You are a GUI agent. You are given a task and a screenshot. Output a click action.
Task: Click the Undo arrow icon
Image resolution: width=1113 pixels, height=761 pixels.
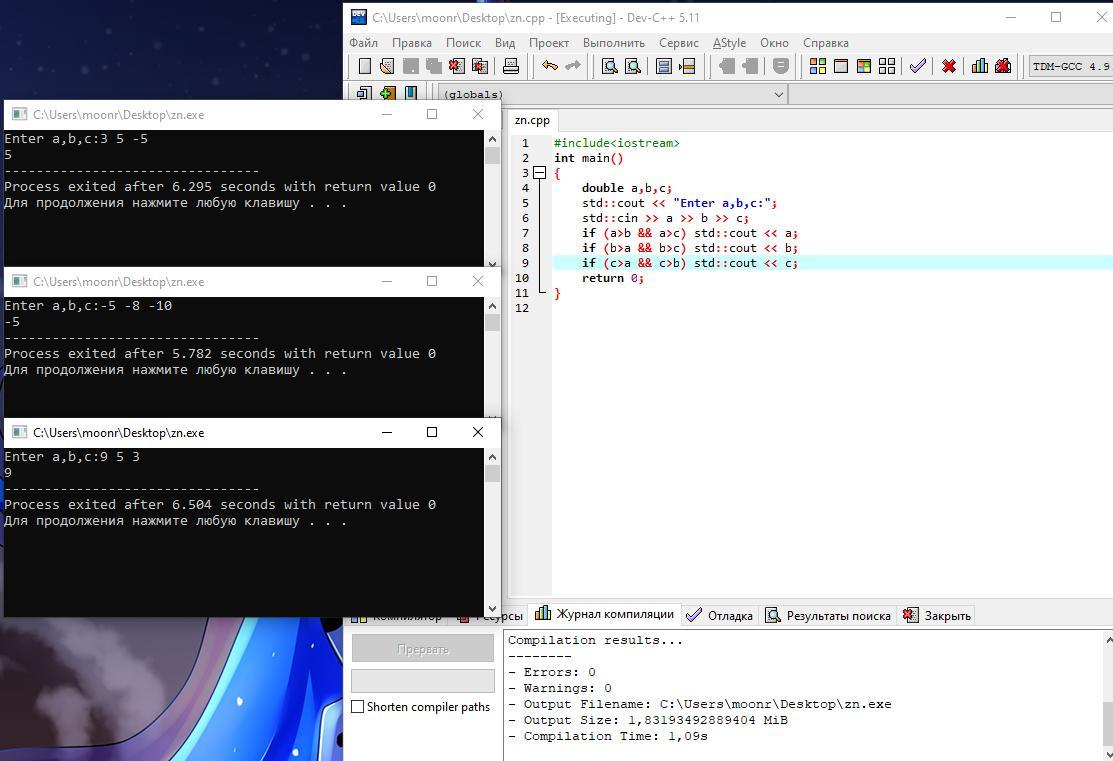pyautogui.click(x=549, y=66)
